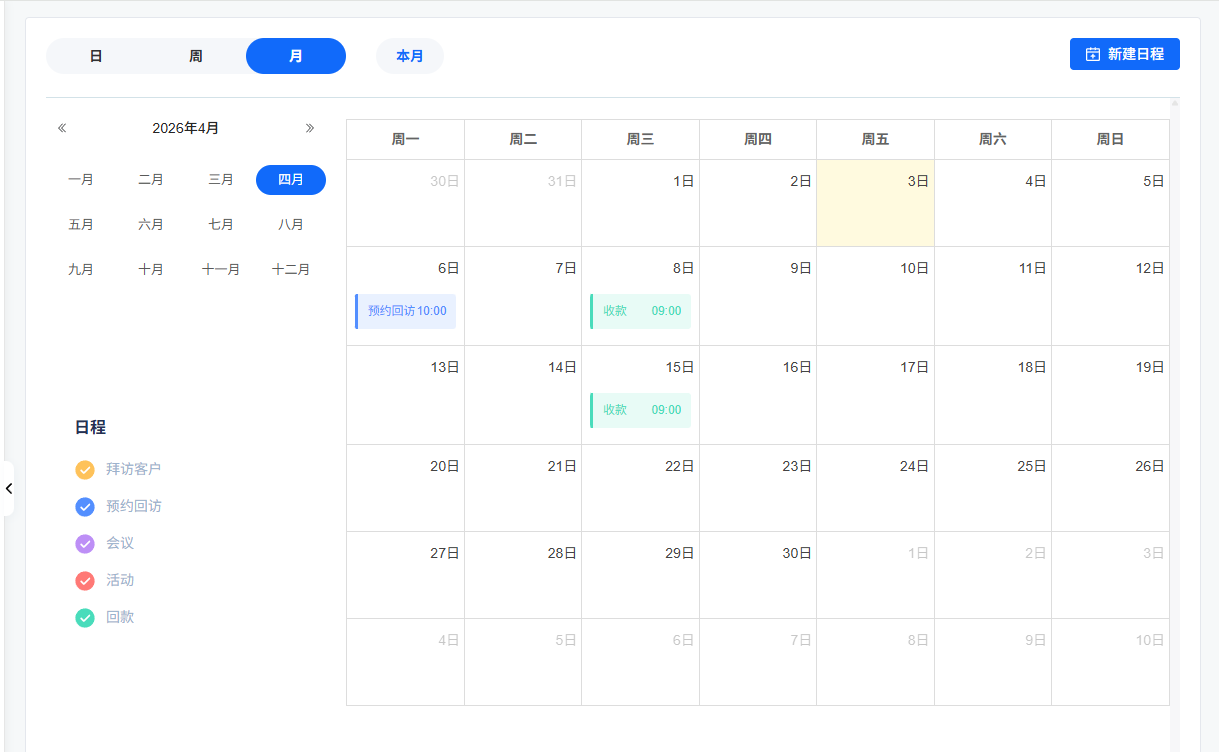Click the 2026年4月 date header label
This screenshot has width=1219, height=752.
point(186,128)
